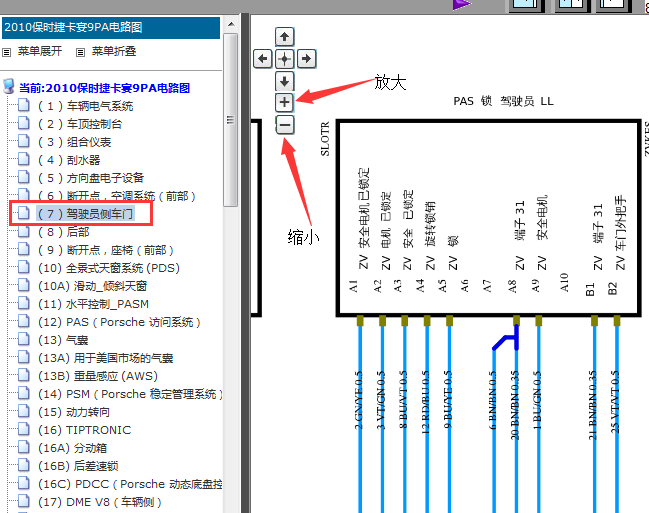The image size is (649, 513).
Task: Open (9) 断开点，座椅（前部） diagram
Action: point(106,250)
